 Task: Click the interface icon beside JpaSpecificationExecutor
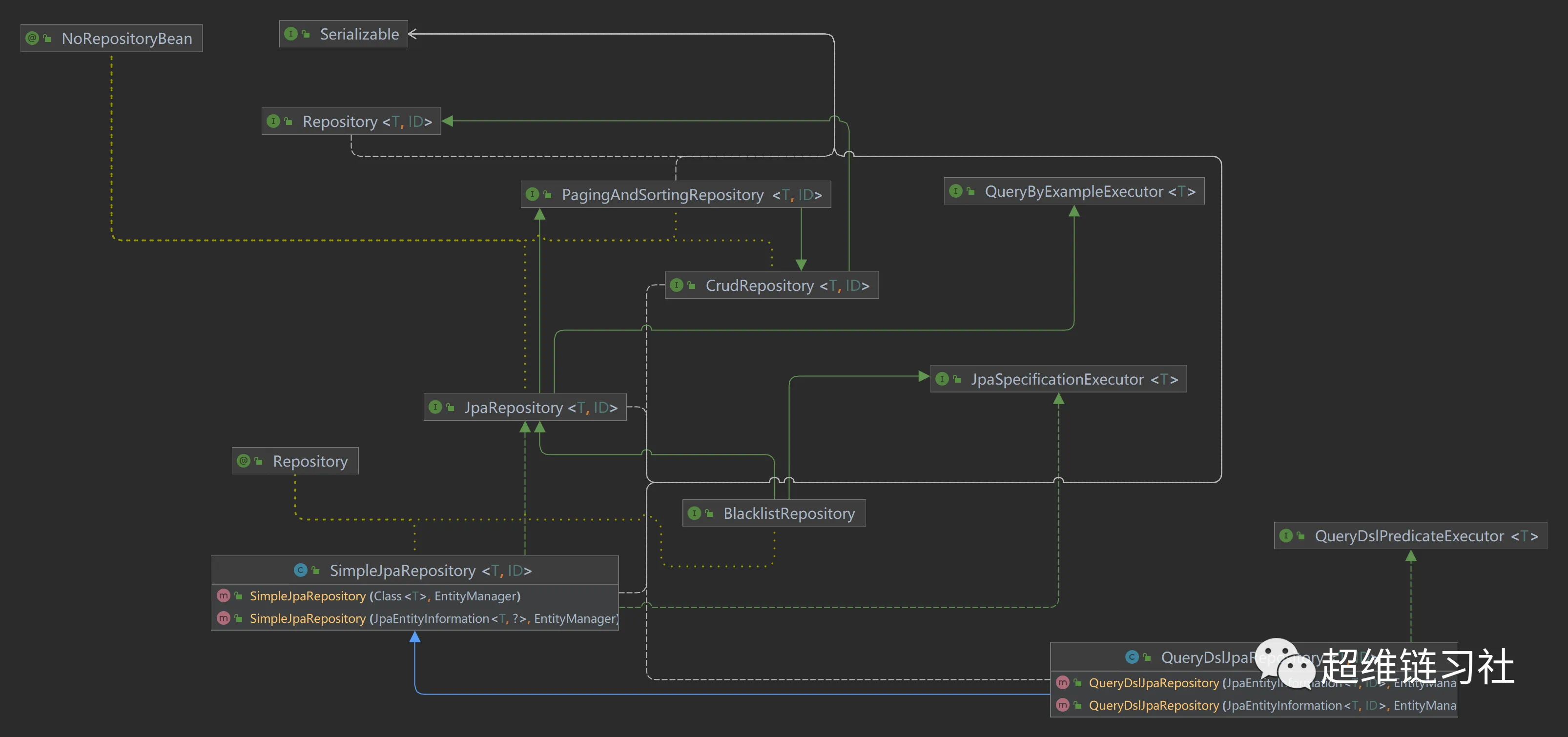pos(942,379)
